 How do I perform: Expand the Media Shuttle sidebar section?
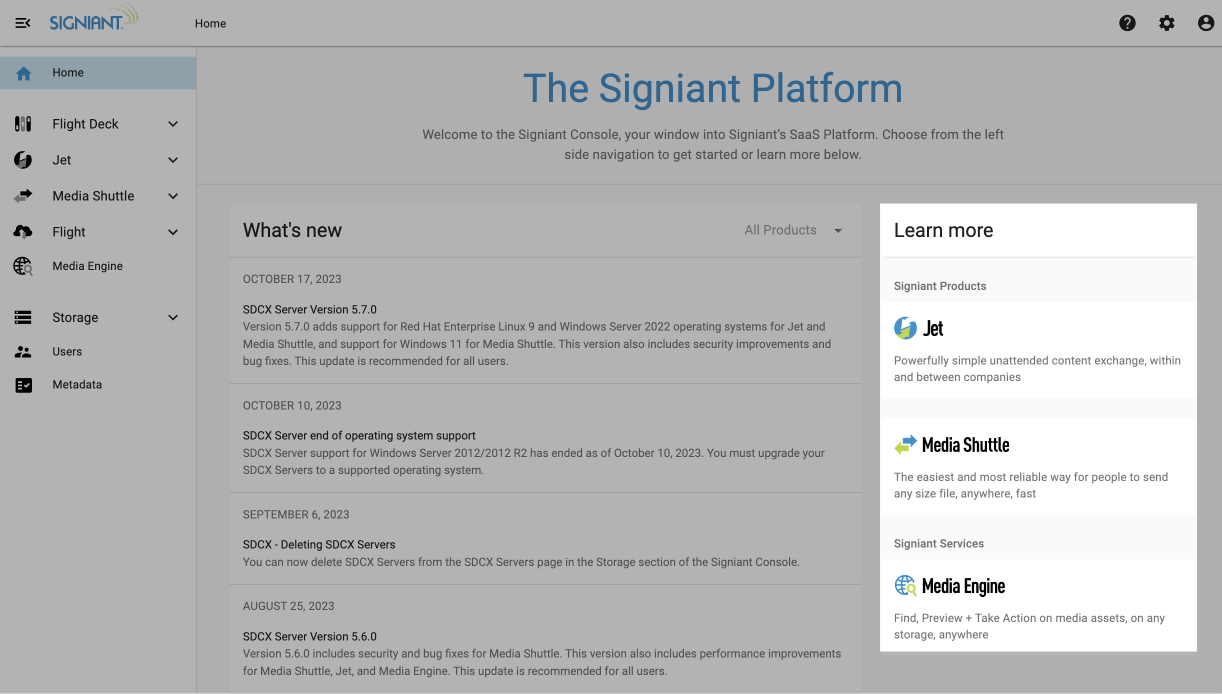pyautogui.click(x=172, y=195)
